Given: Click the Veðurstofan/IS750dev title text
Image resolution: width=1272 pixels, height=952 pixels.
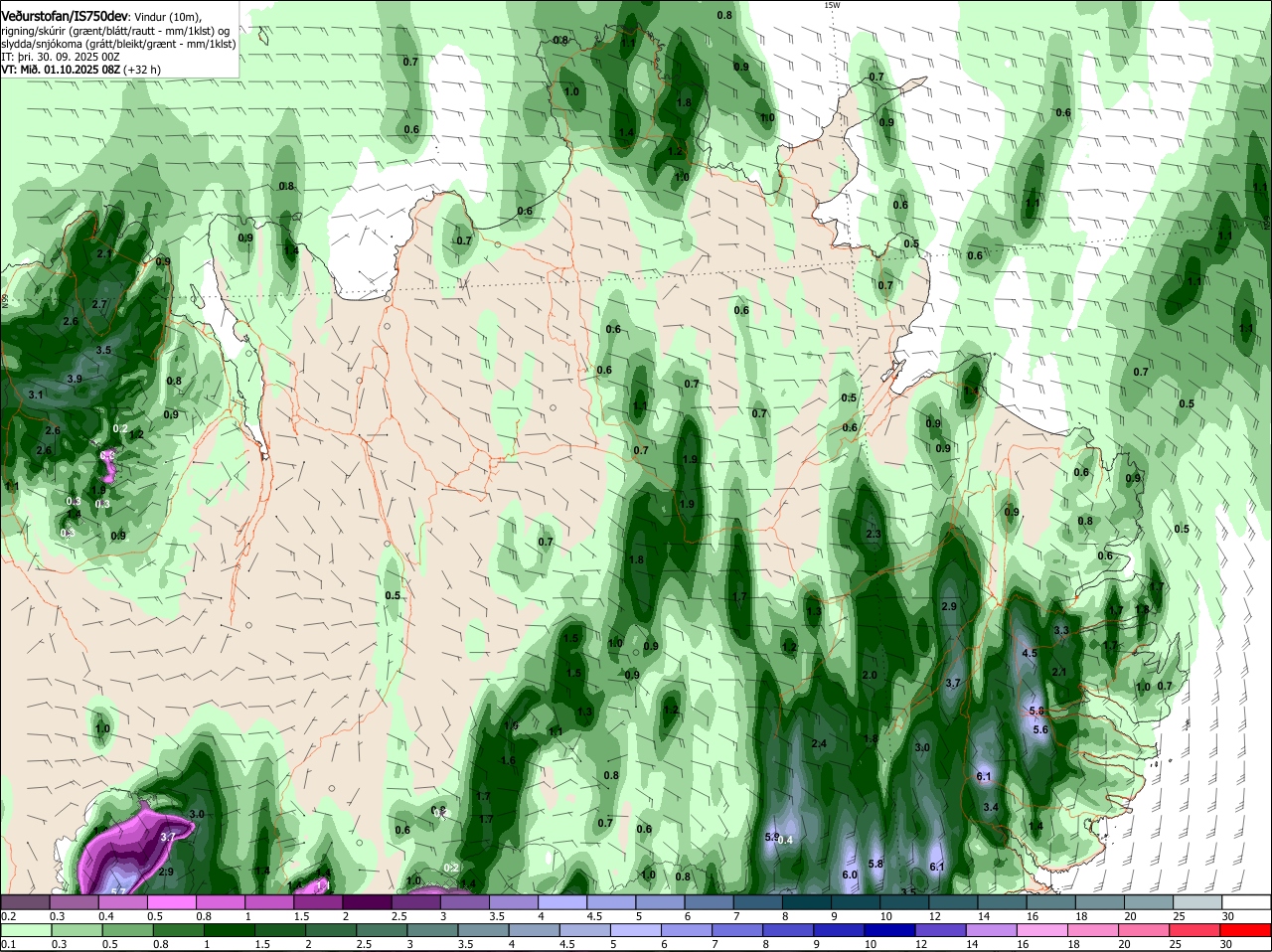Looking at the screenshot, I should pos(65,16).
